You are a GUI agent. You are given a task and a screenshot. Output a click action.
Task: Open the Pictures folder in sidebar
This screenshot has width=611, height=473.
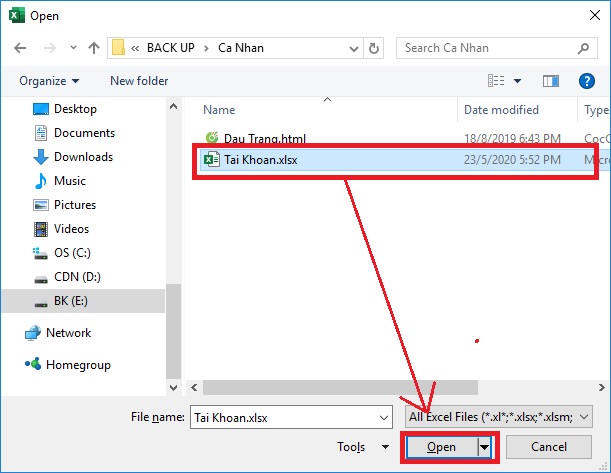(75, 205)
